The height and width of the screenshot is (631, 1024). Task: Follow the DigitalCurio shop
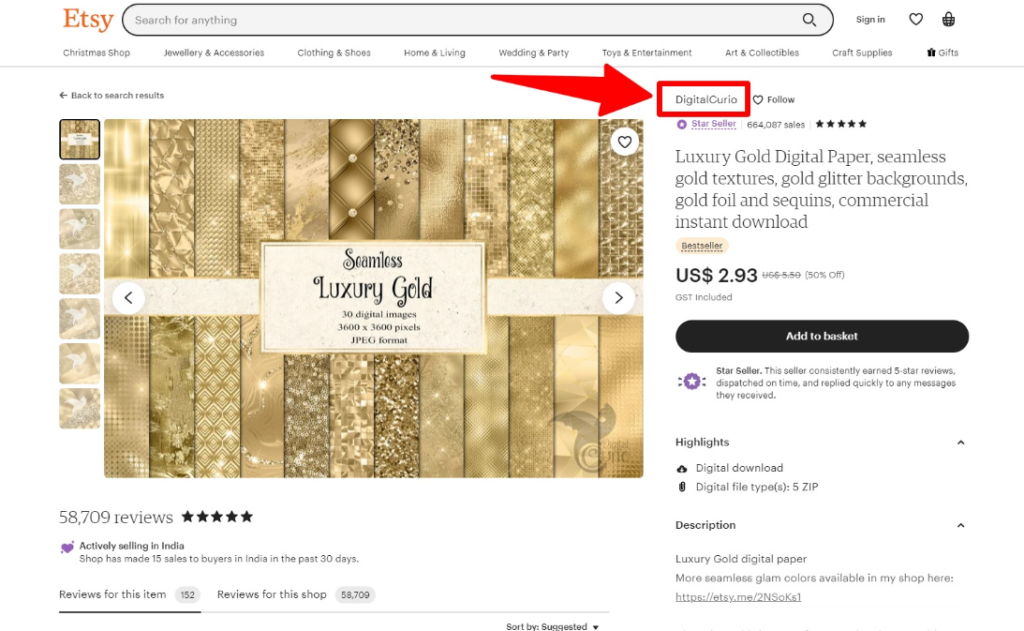click(773, 99)
